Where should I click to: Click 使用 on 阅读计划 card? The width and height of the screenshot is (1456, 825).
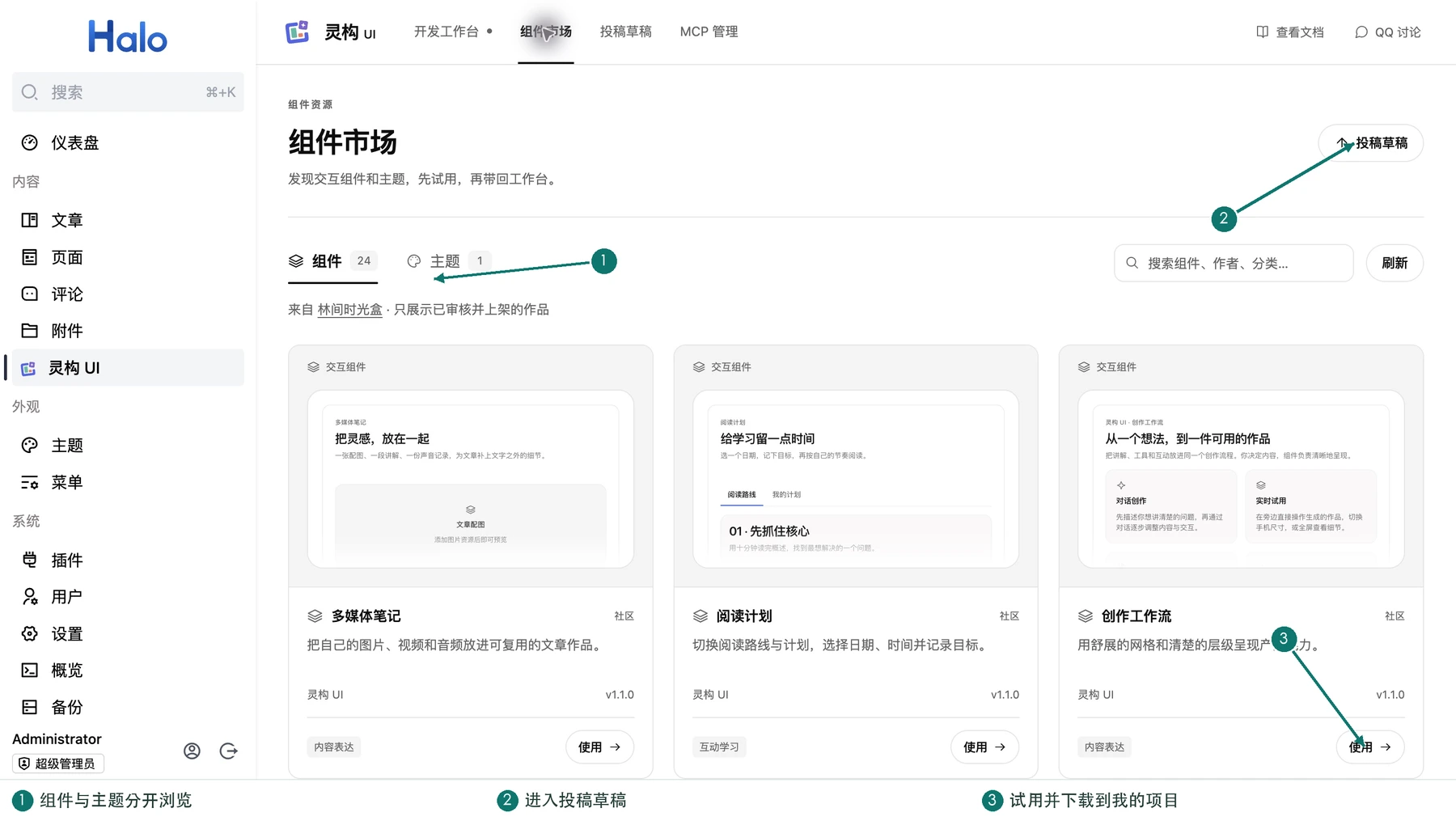984,747
